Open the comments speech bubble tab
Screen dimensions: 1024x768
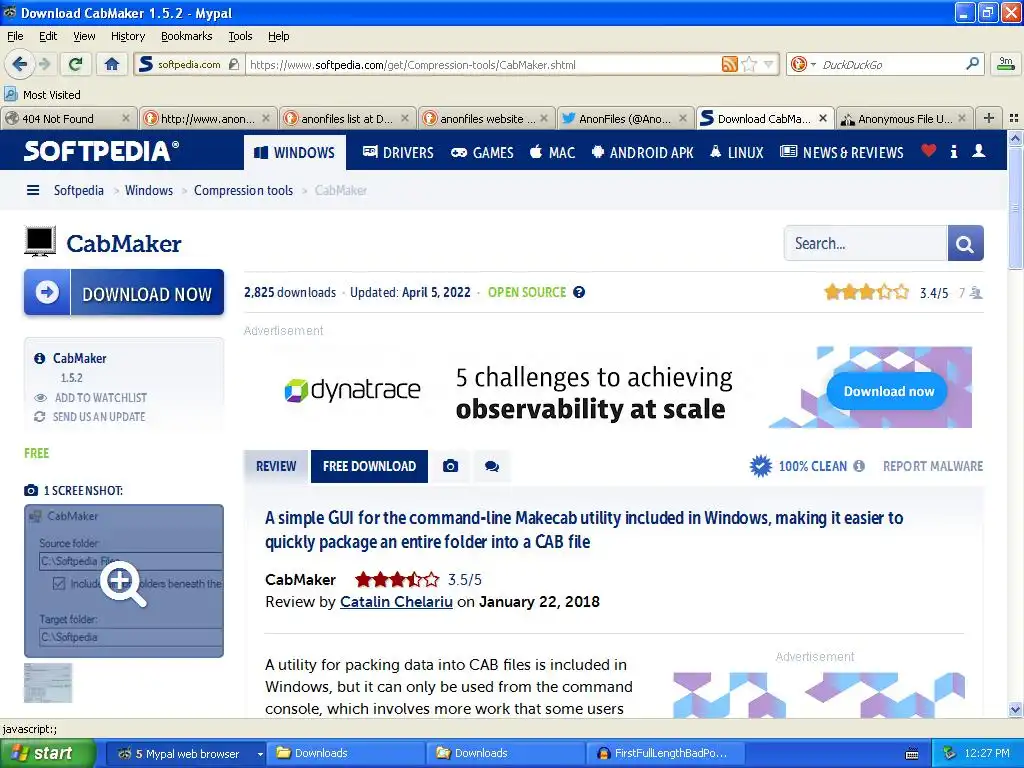(x=492, y=466)
